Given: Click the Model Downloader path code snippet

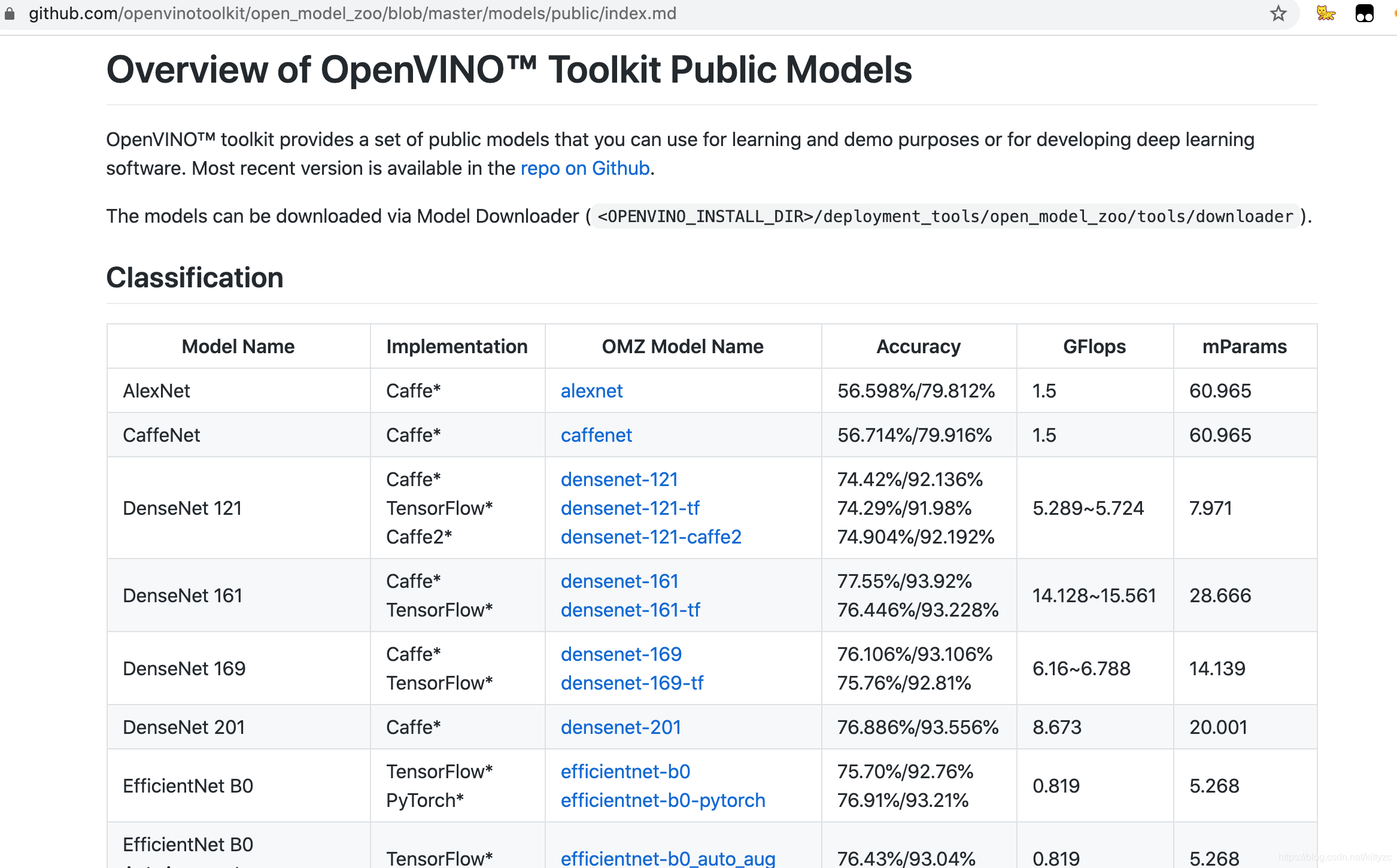Looking at the screenshot, I should coord(946,216).
